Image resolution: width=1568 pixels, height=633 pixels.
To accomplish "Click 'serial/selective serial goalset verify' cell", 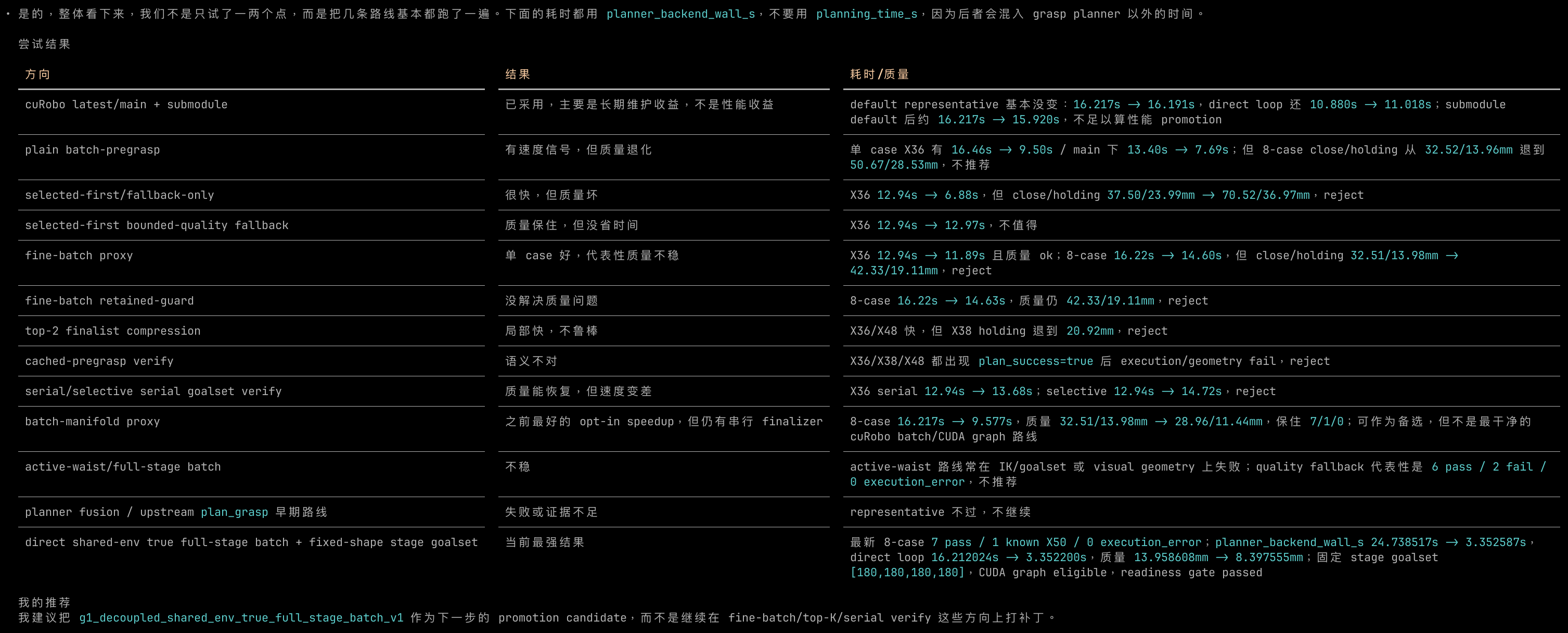I will 153,391.
